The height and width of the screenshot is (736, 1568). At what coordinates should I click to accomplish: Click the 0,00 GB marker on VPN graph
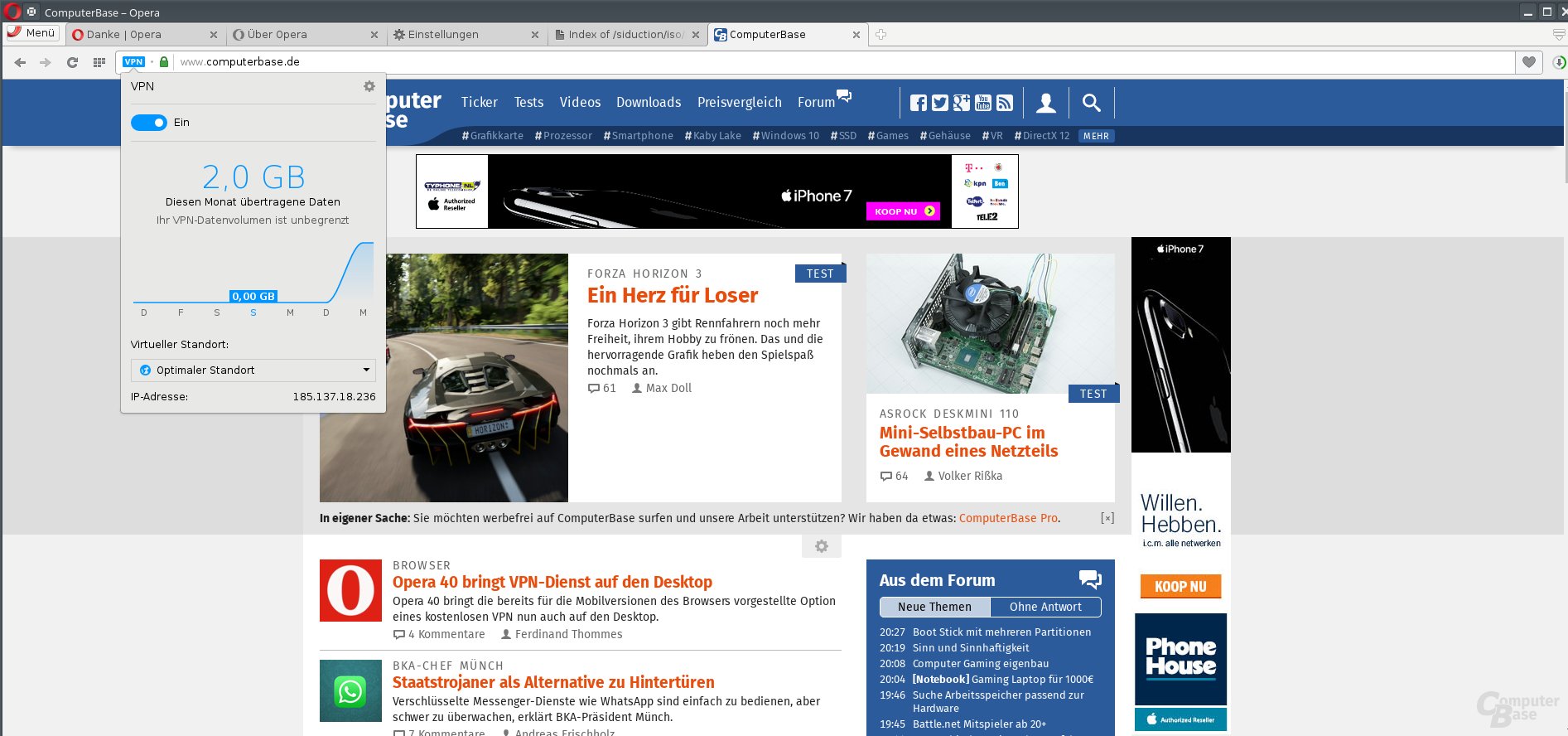(253, 296)
